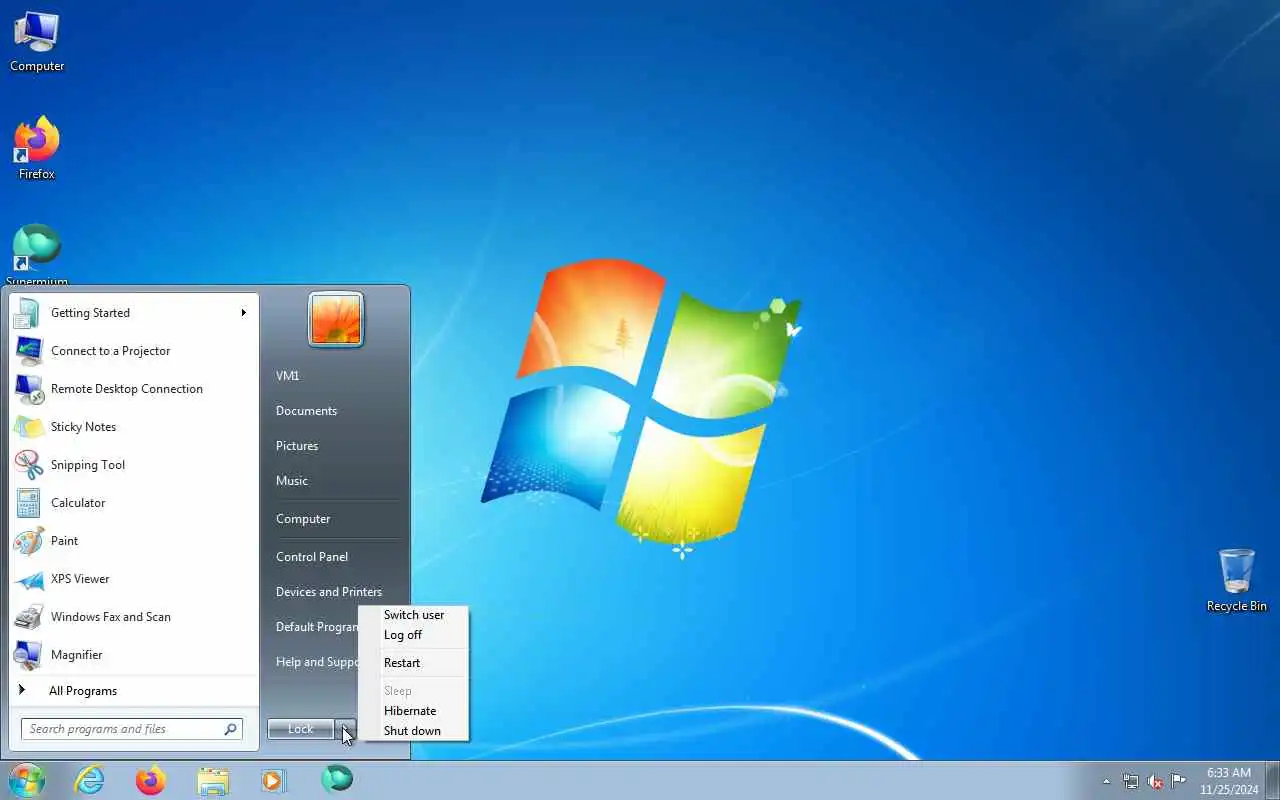Open Pictures from Start menu
The image size is (1280, 800).
tap(297, 446)
